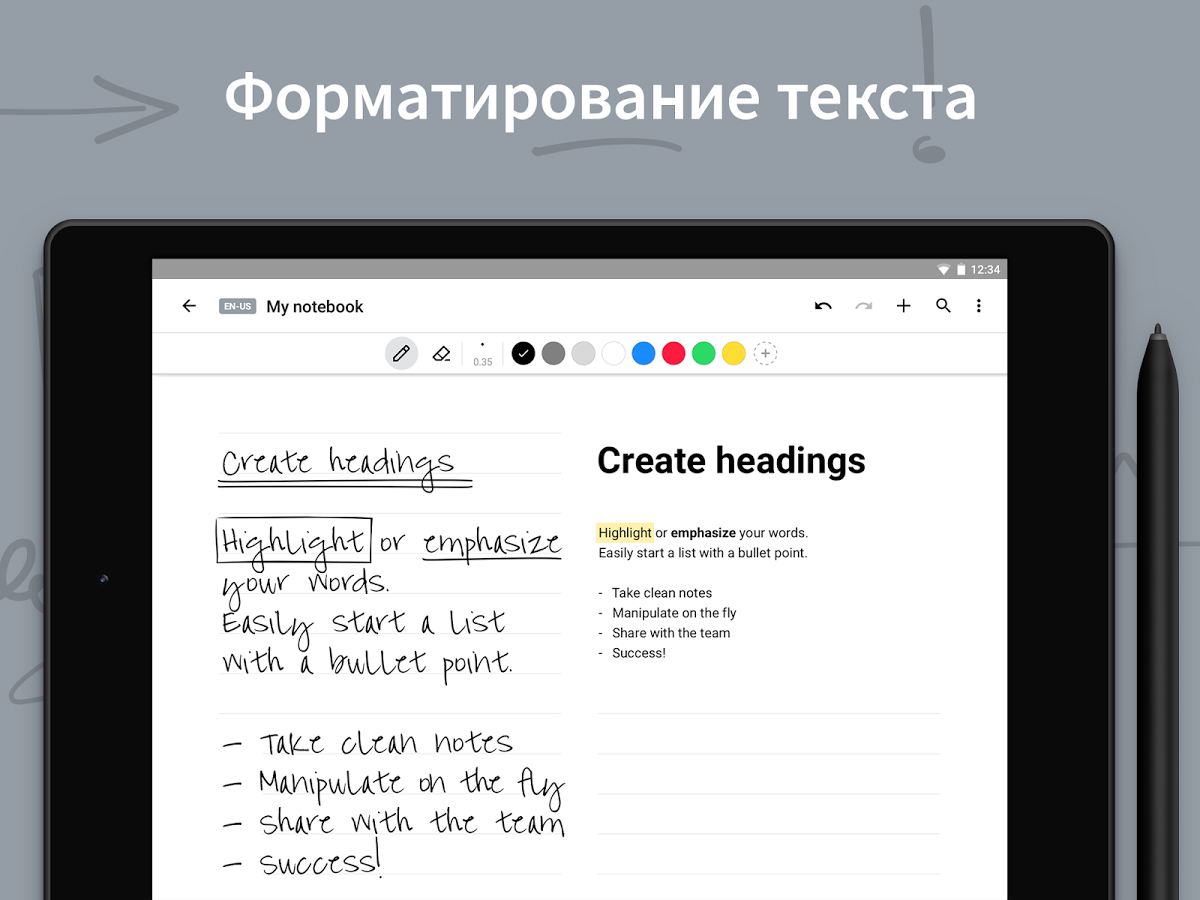1200x900 pixels.
Task: Undo the last stroke
Action: tap(823, 306)
